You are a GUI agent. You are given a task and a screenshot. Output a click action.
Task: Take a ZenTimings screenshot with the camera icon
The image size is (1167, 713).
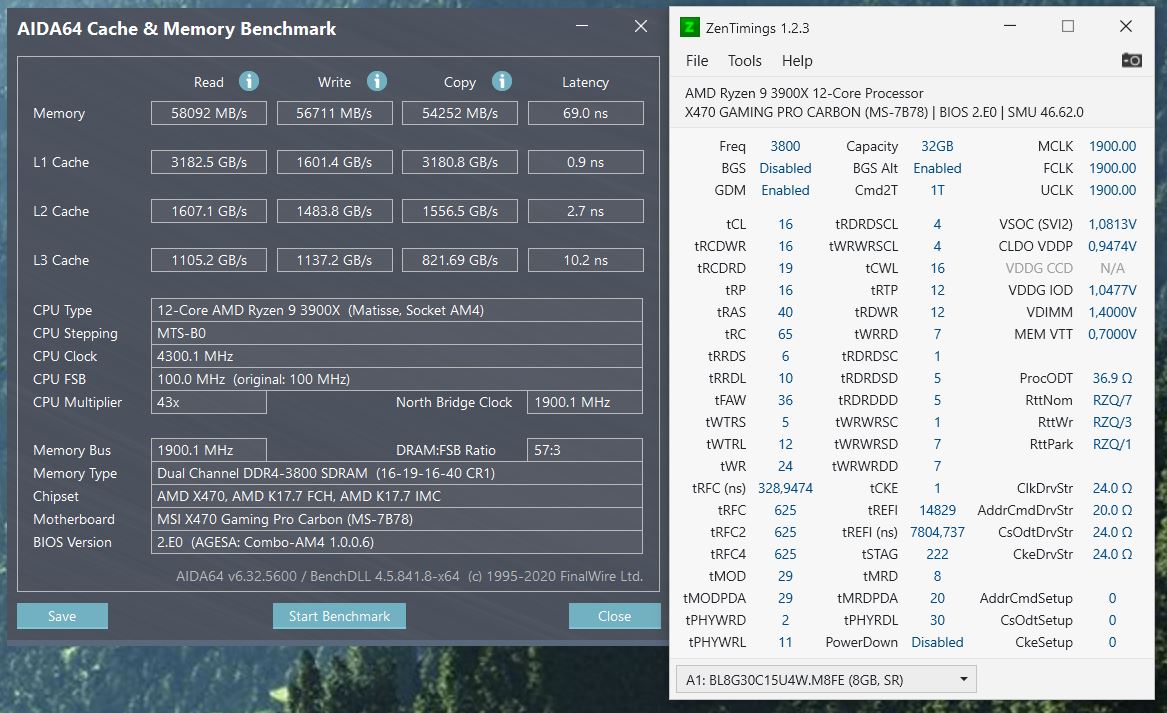tap(1131, 60)
